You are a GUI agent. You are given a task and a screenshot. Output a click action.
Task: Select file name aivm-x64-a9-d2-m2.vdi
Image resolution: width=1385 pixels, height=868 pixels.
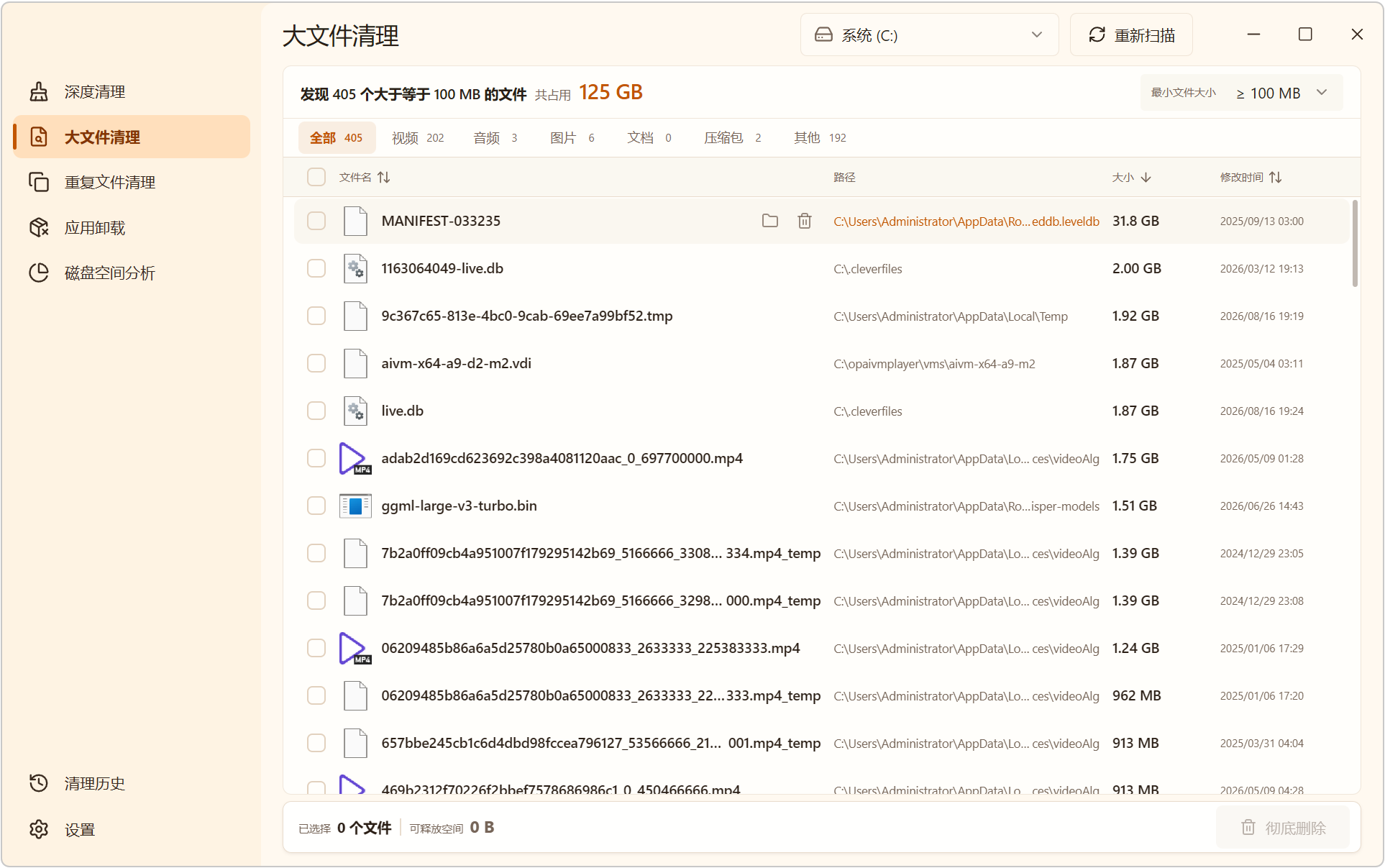click(x=456, y=363)
